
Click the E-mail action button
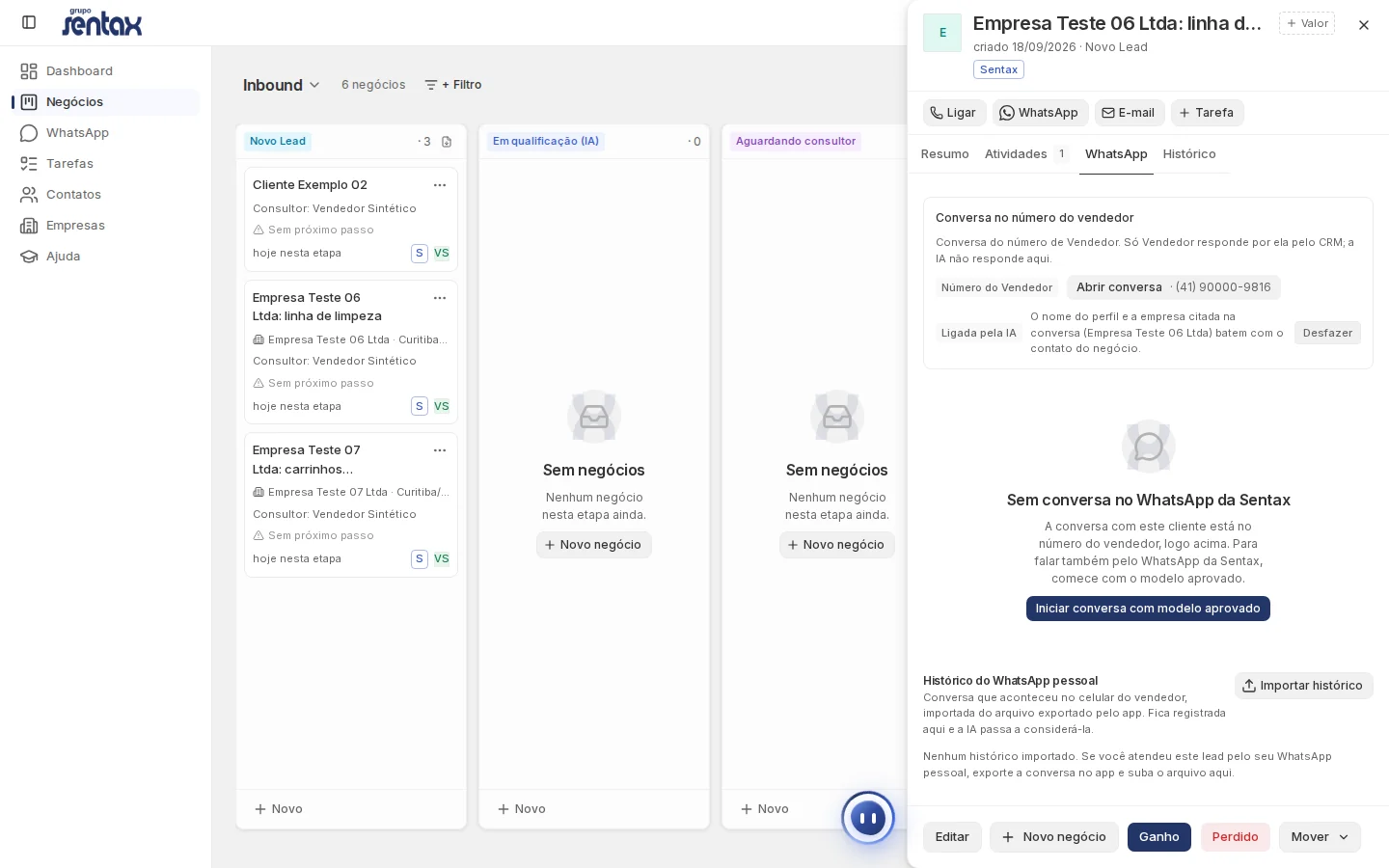coord(1130,113)
